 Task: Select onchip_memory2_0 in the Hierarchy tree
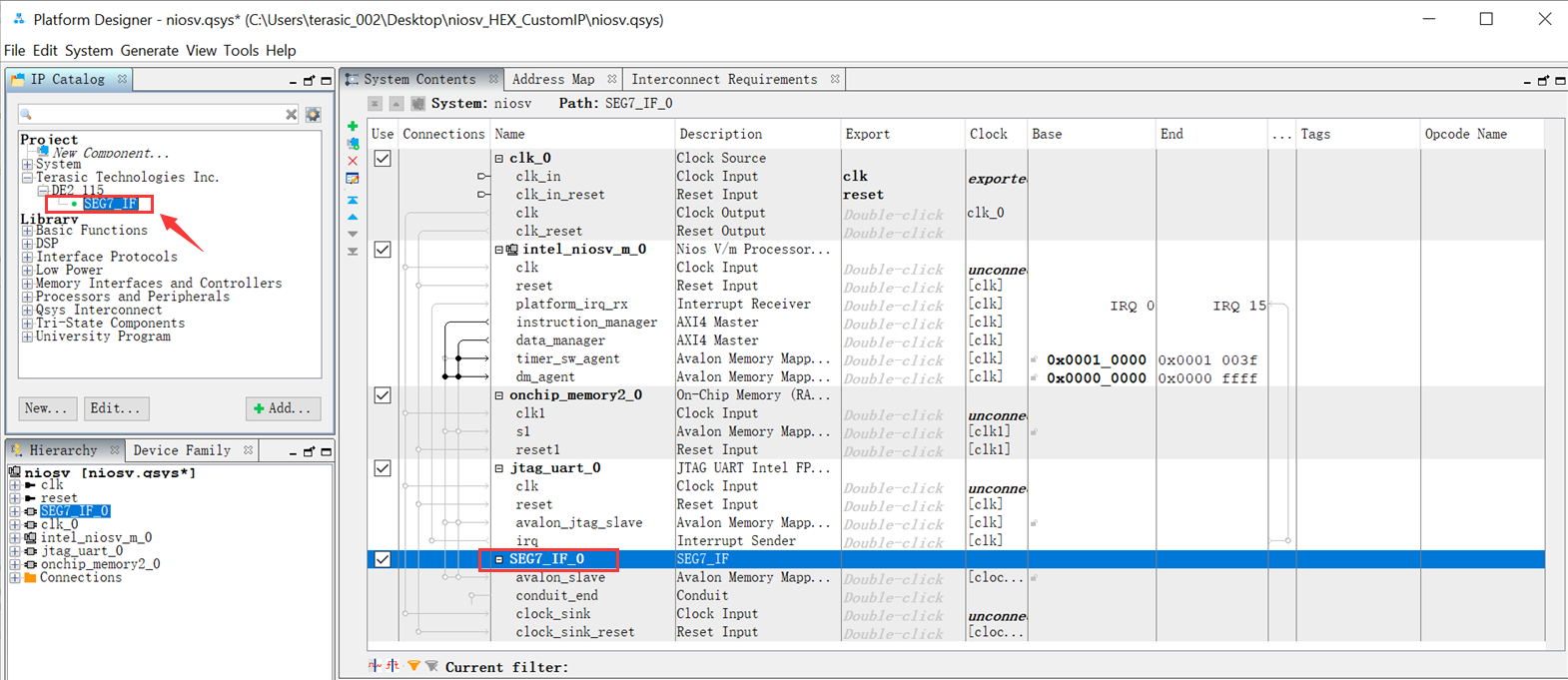pos(100,564)
